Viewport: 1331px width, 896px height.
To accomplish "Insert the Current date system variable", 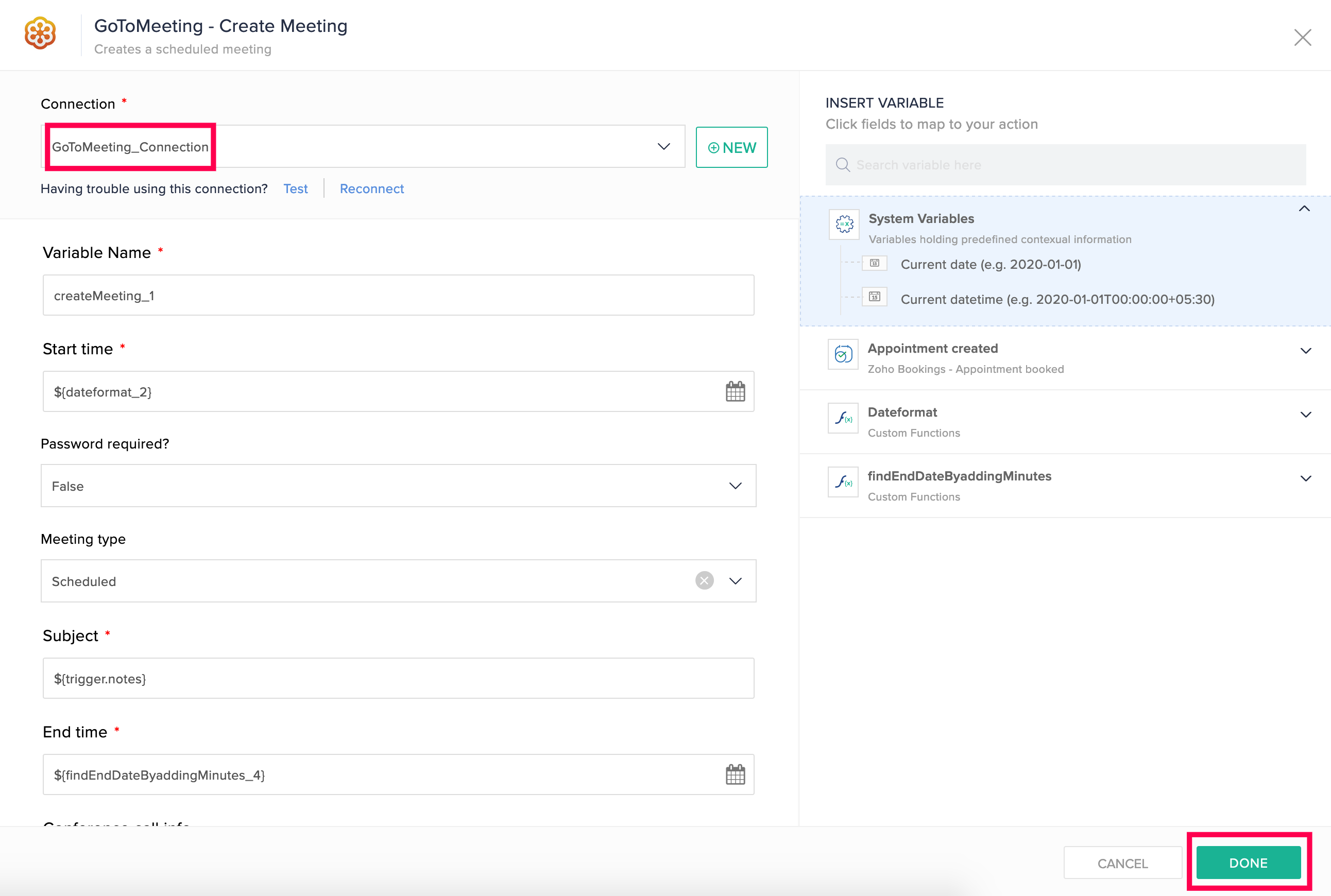I will [990, 265].
